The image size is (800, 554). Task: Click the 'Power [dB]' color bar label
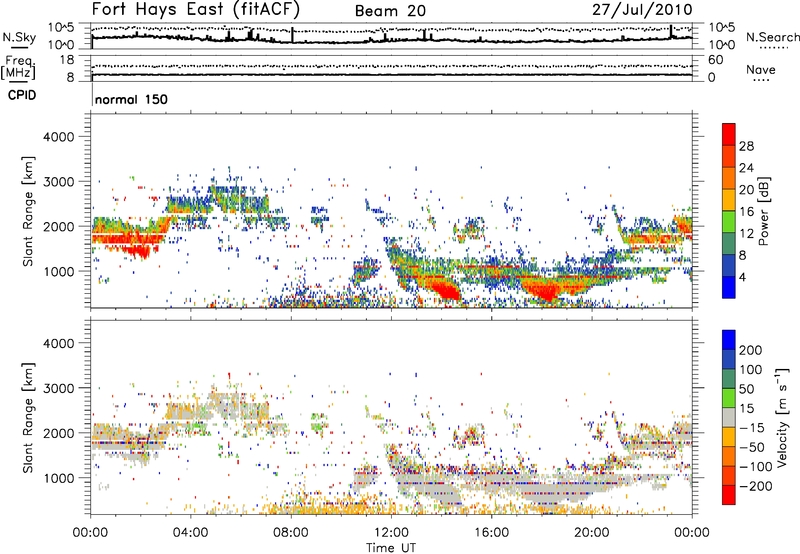point(764,211)
